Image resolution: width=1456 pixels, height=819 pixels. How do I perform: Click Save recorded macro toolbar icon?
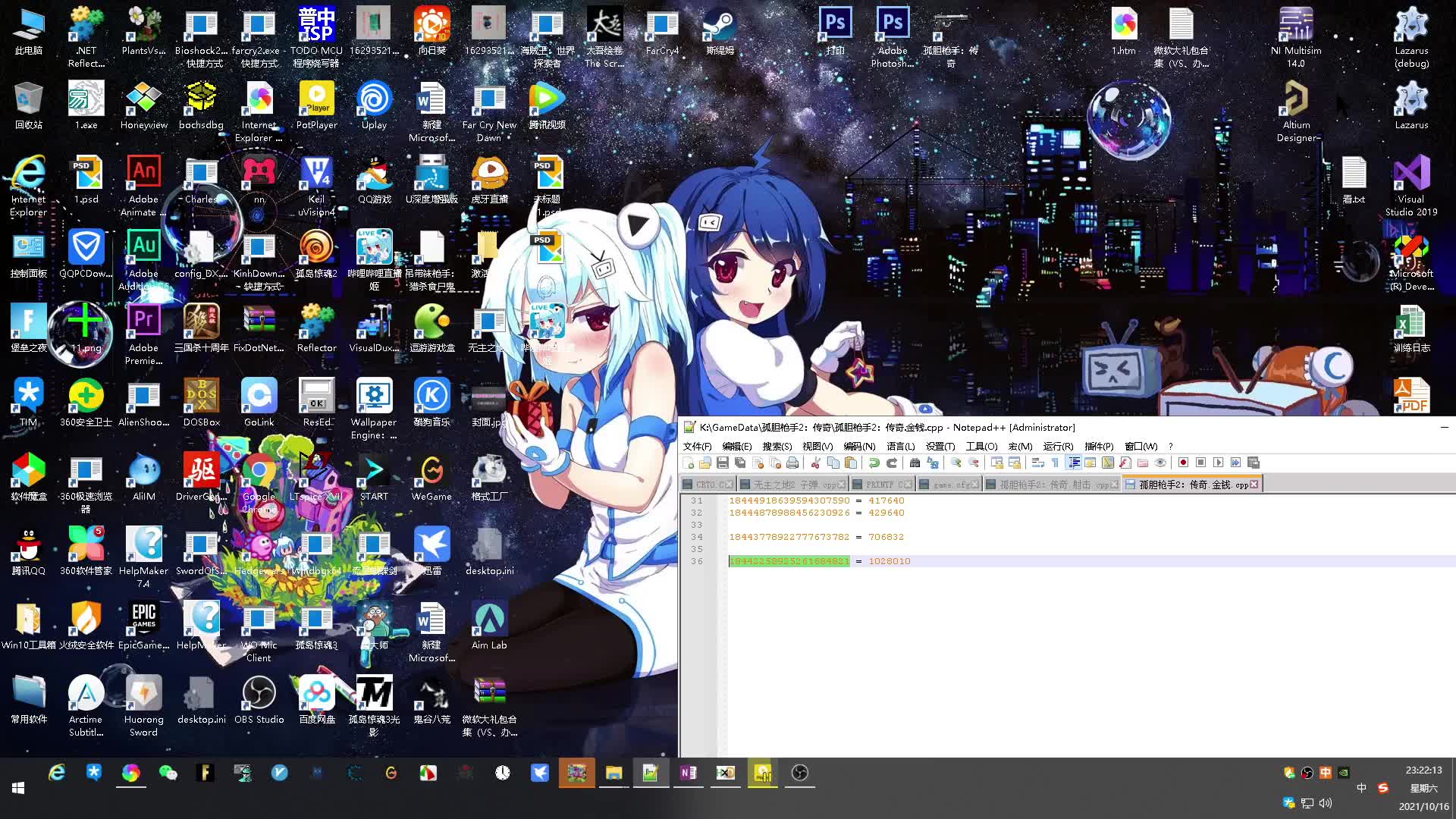pos(1253,463)
